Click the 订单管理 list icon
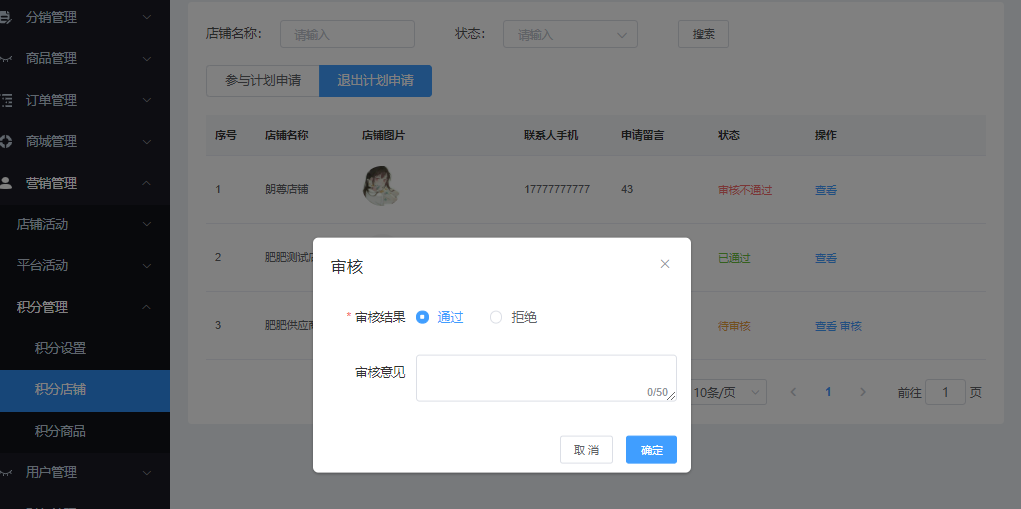 (6, 100)
